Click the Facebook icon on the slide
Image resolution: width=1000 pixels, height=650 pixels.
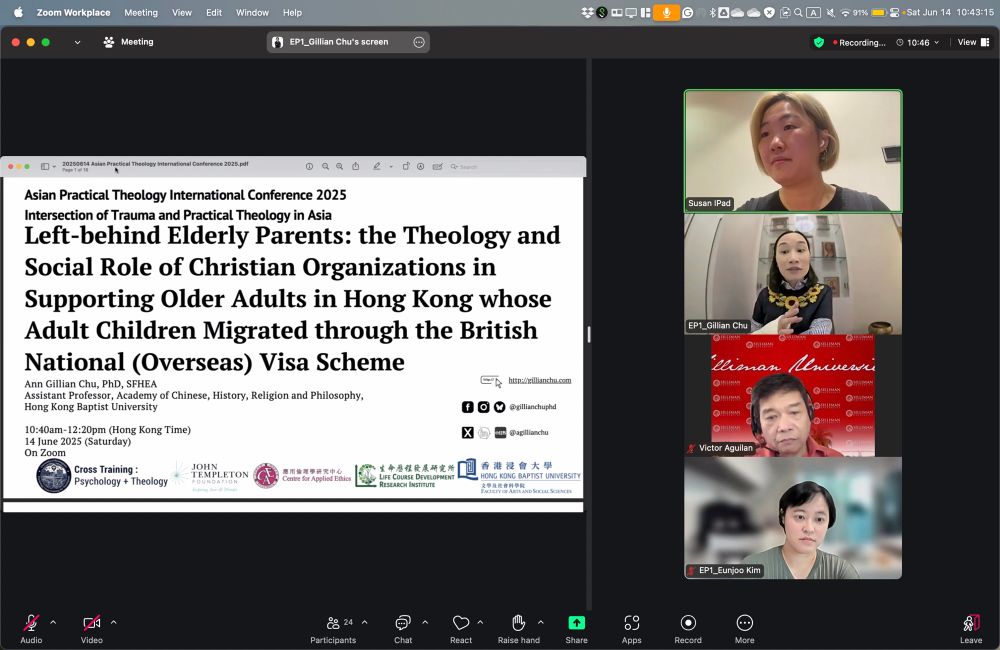click(x=467, y=407)
